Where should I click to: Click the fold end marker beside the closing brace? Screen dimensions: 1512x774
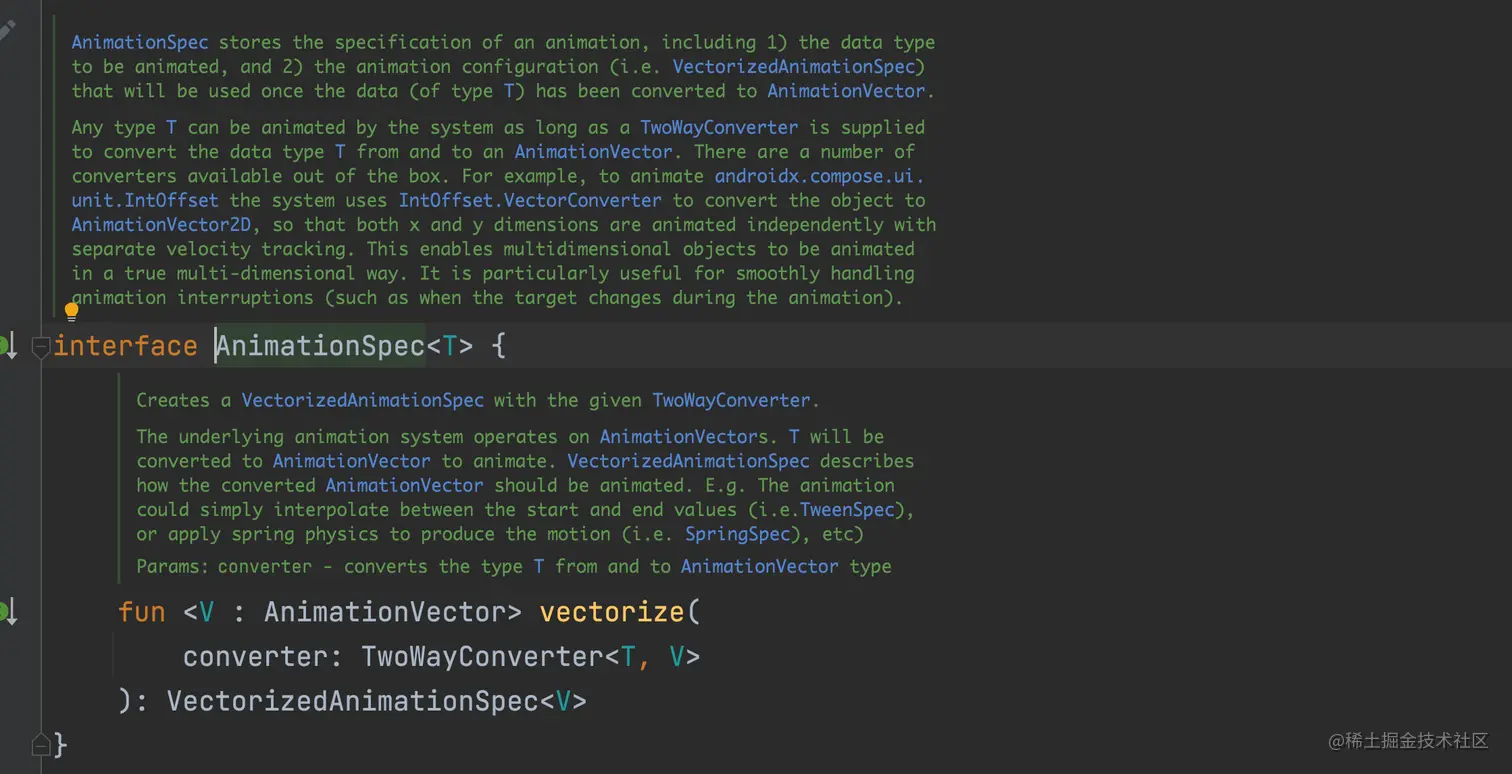(x=40, y=745)
